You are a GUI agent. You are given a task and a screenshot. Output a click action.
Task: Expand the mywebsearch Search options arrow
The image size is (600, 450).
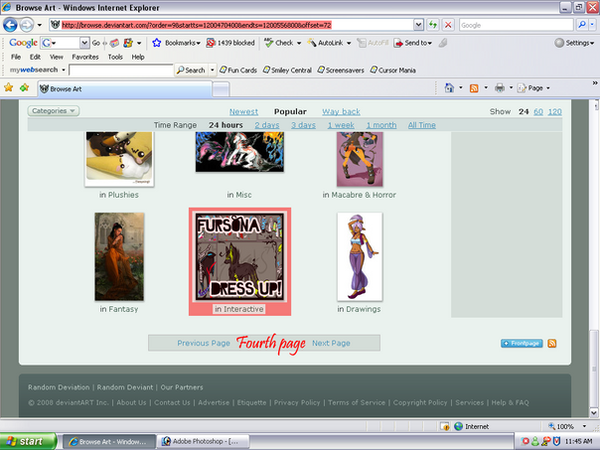click(x=212, y=70)
